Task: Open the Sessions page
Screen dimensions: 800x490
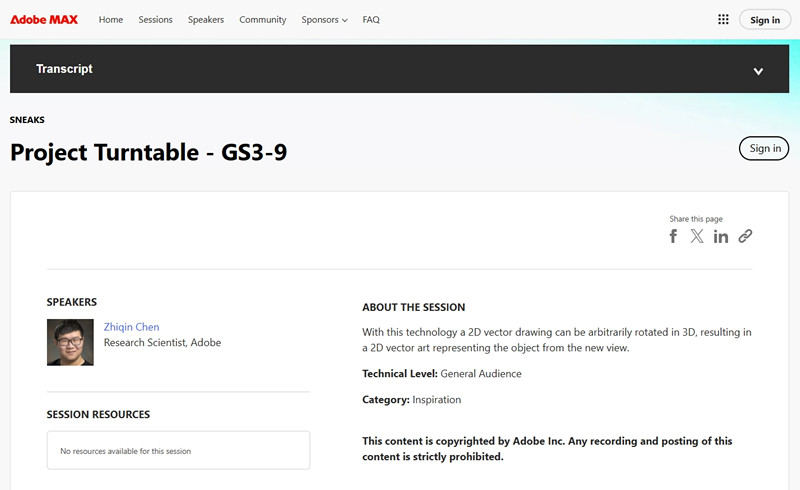Action: [x=156, y=19]
